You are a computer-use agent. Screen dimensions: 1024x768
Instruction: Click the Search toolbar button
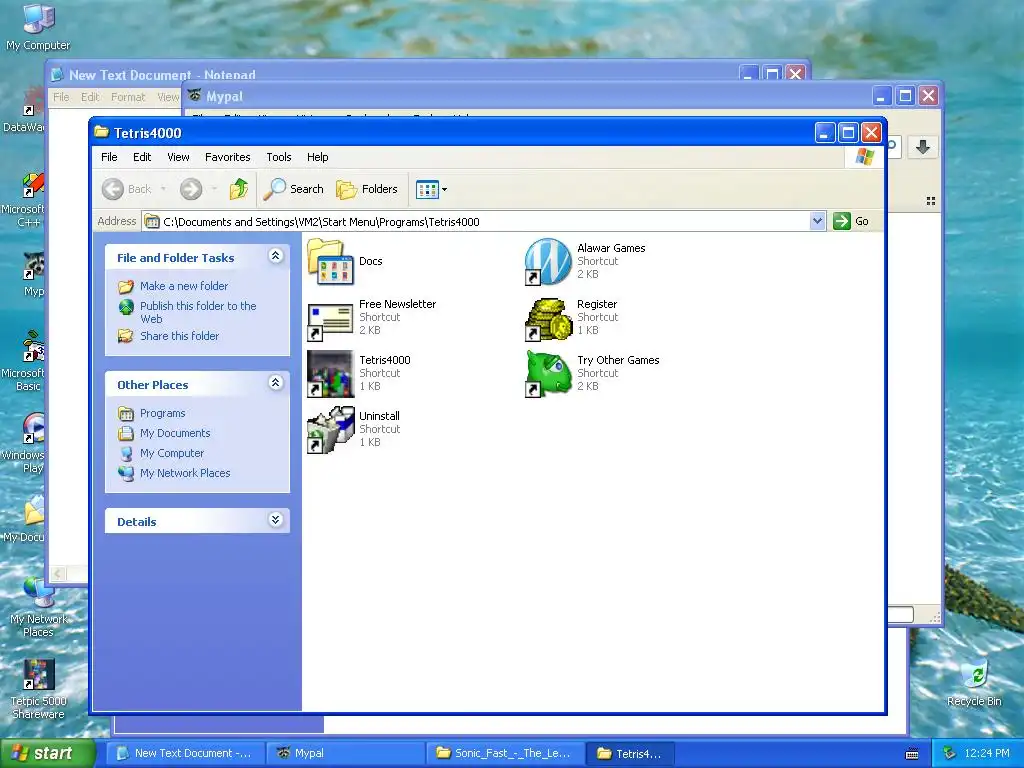pyautogui.click(x=293, y=189)
